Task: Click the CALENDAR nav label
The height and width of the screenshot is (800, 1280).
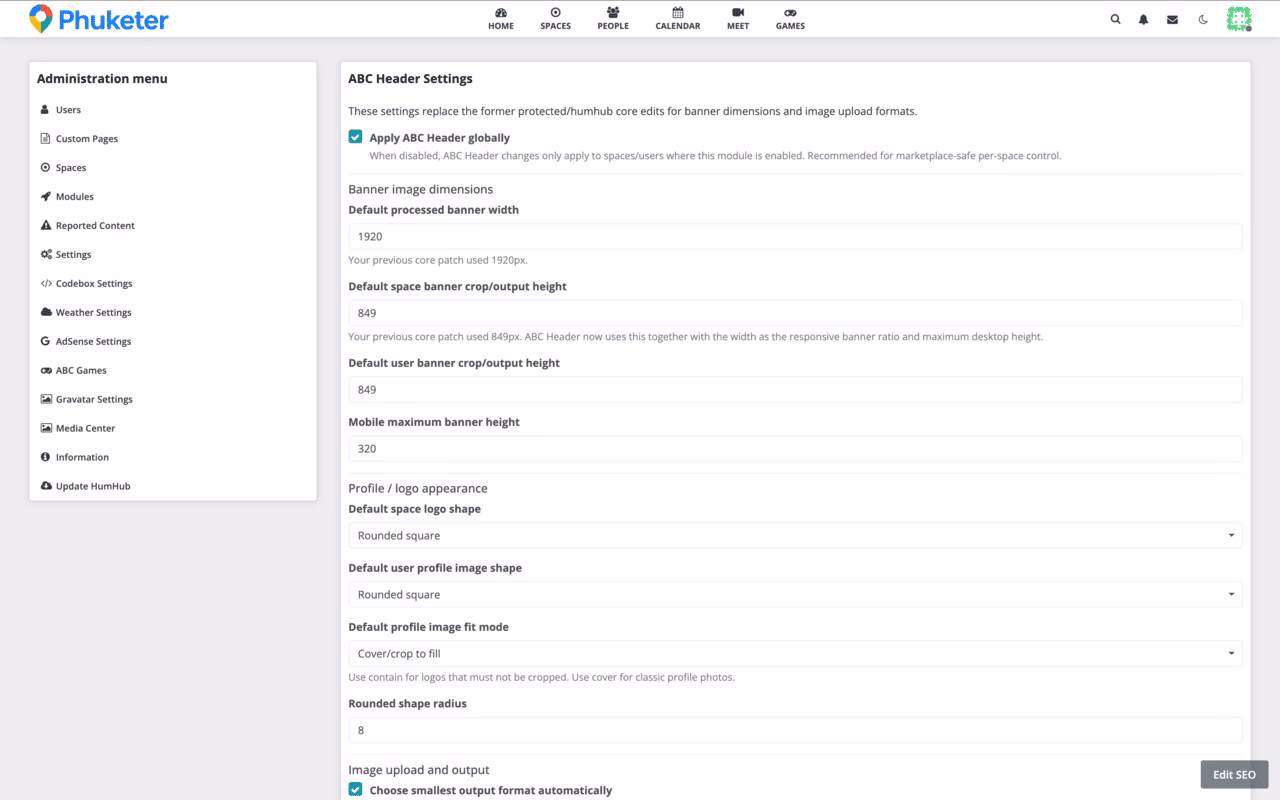Action: (x=678, y=26)
